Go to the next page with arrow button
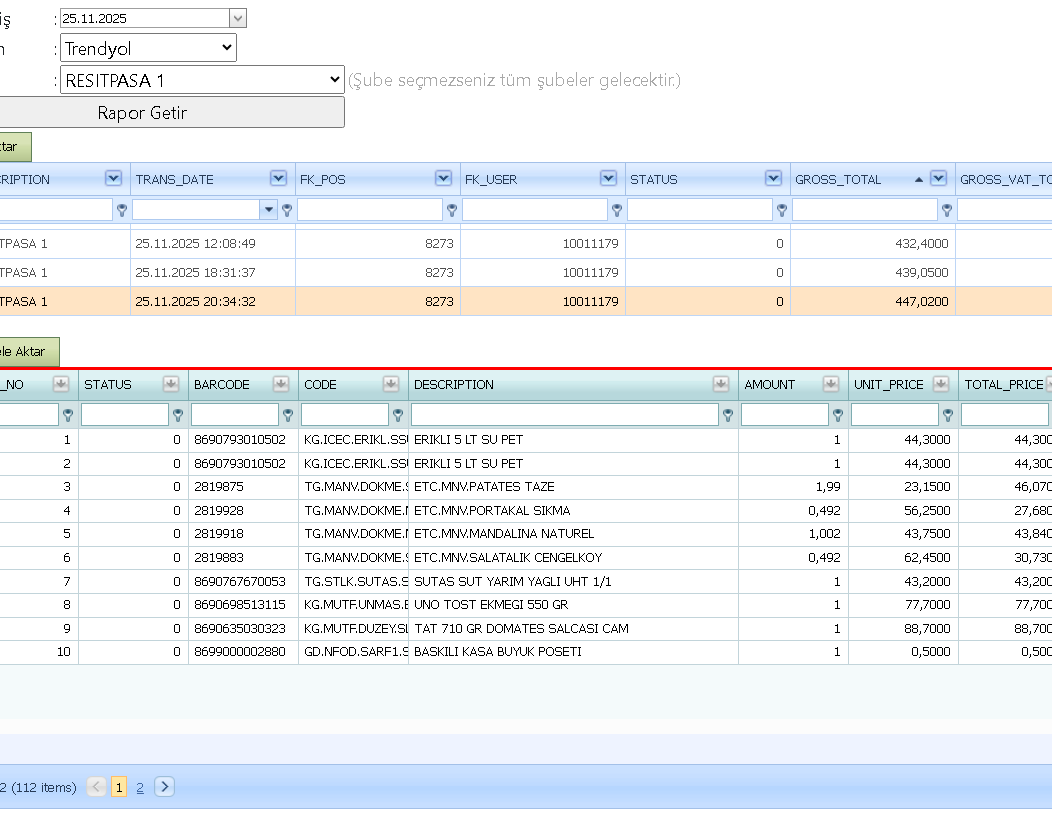This screenshot has width=1052, height=820. click(164, 786)
